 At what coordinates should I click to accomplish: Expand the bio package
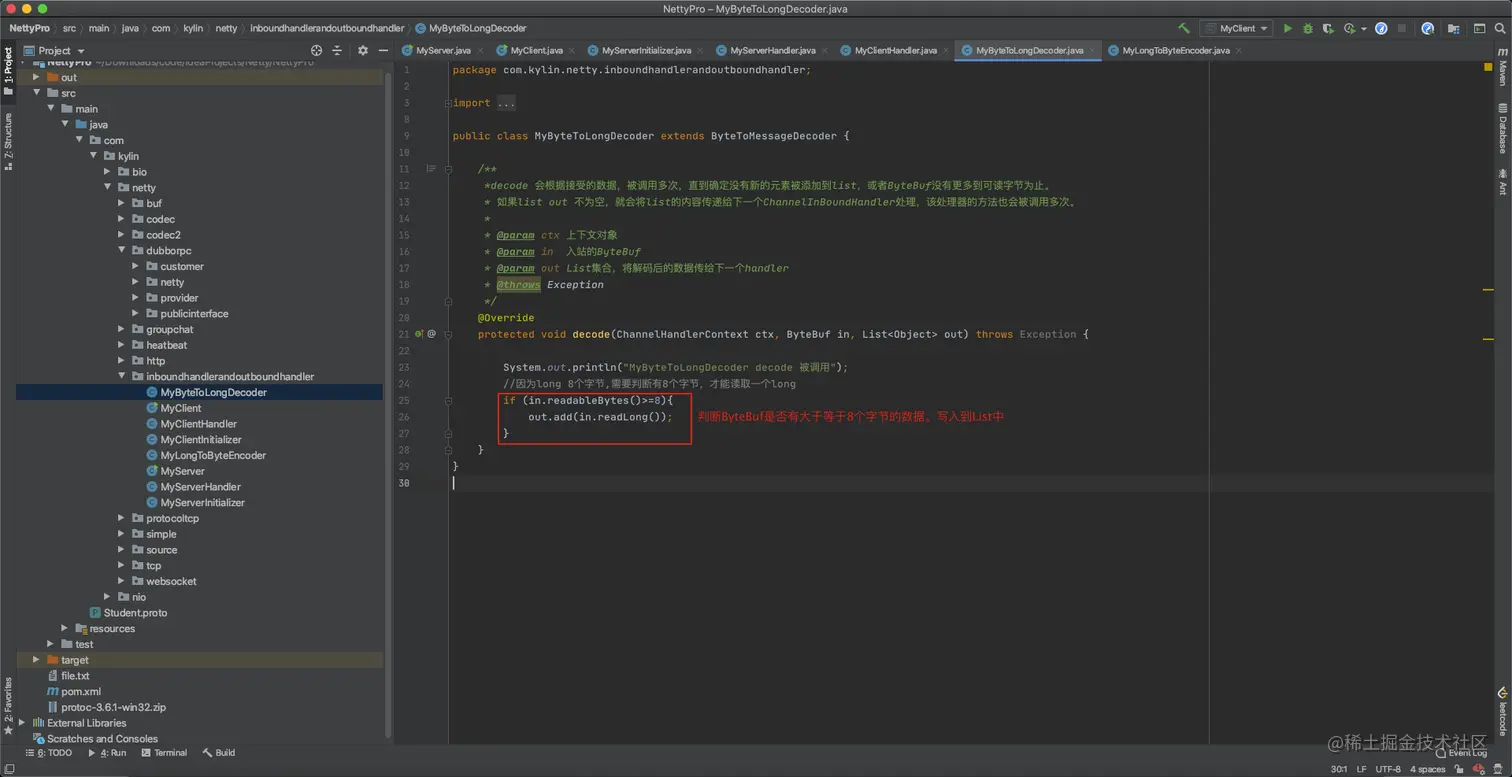(108, 171)
